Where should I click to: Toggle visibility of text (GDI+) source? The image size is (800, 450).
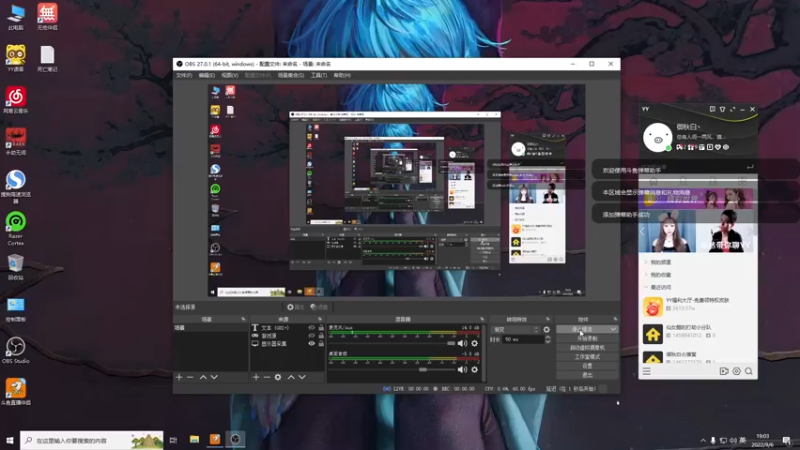pos(311,328)
